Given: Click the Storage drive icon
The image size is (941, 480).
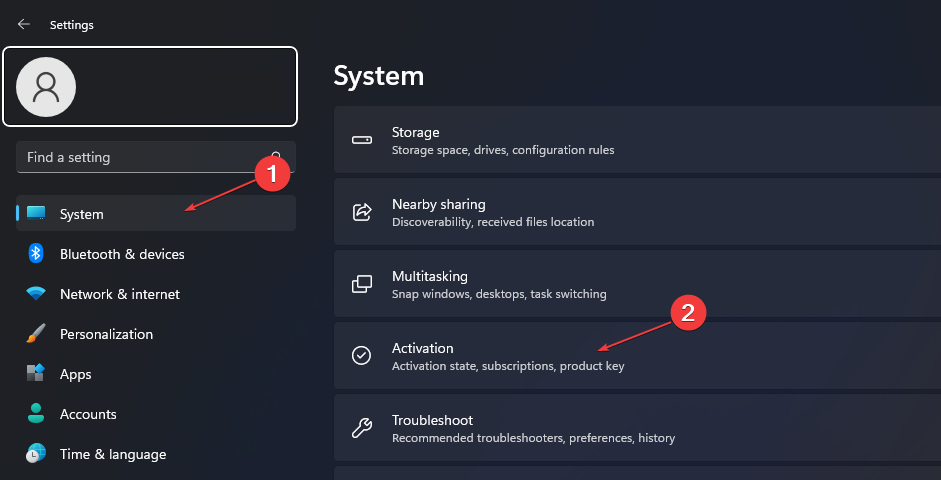Looking at the screenshot, I should click(361, 140).
